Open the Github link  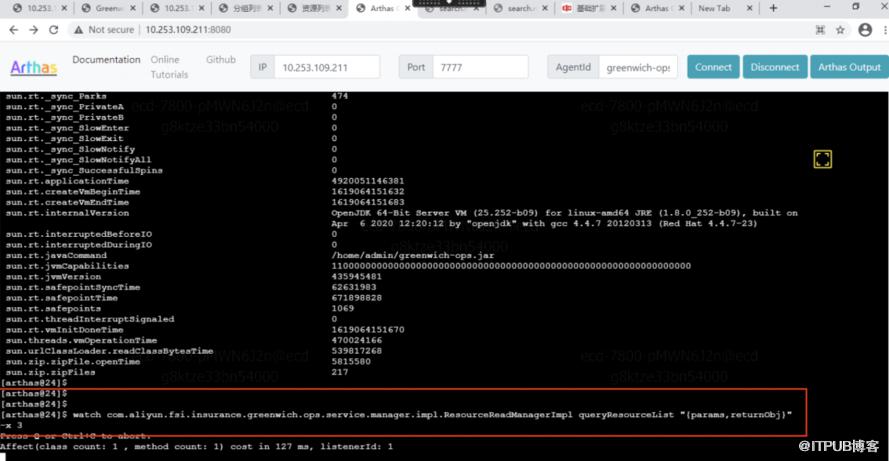221,60
